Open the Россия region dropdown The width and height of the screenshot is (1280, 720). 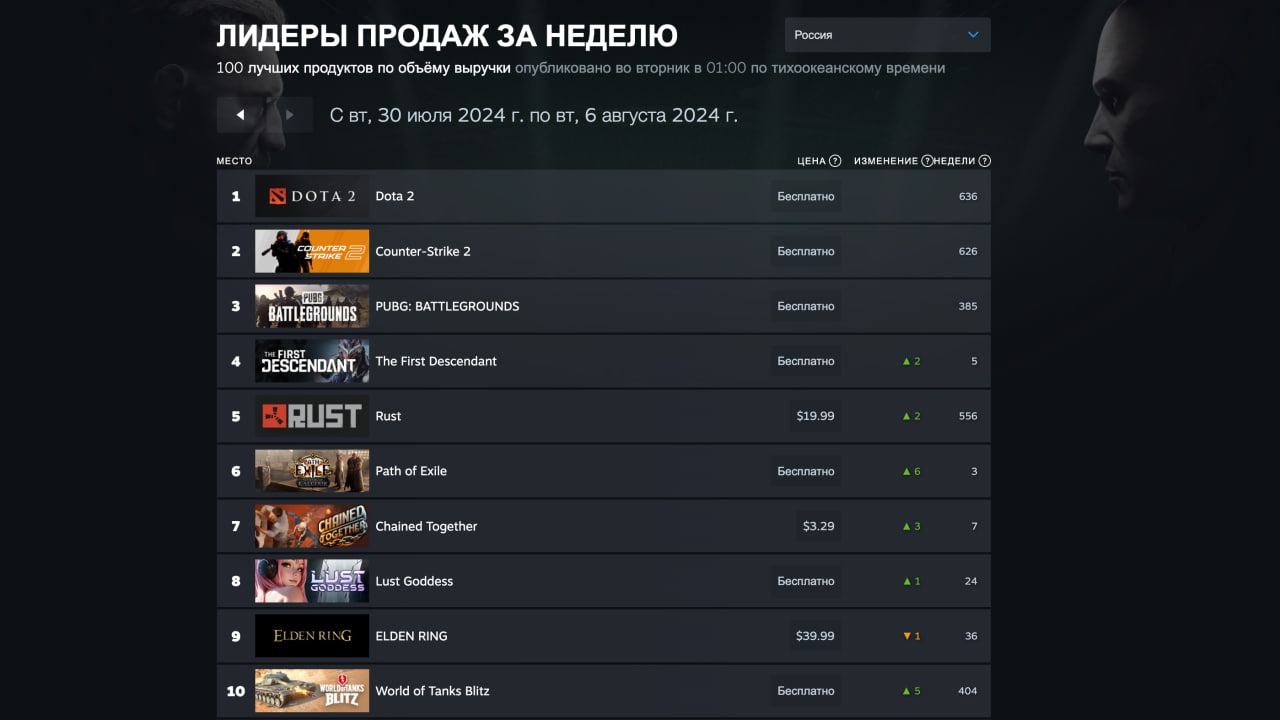[x=888, y=35]
